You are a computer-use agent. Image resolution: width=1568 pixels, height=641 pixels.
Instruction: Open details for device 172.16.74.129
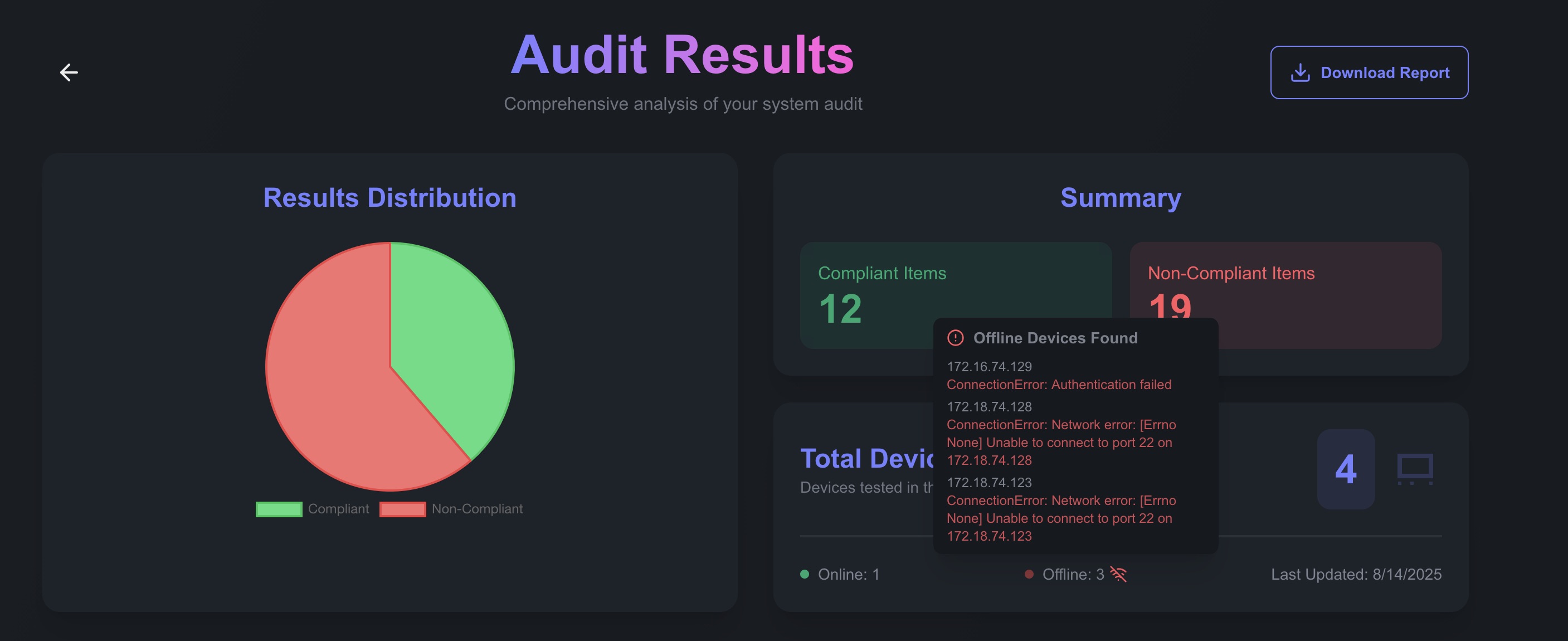click(x=989, y=366)
